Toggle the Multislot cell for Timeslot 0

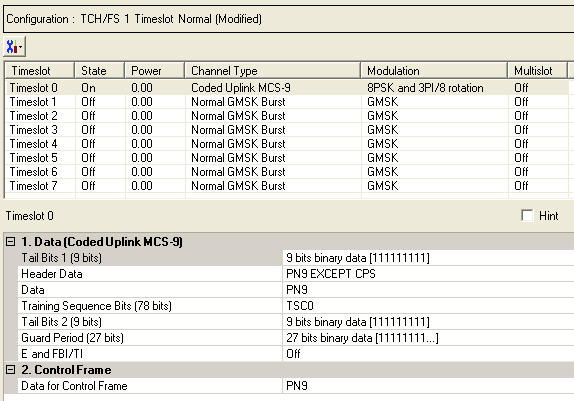538,88
